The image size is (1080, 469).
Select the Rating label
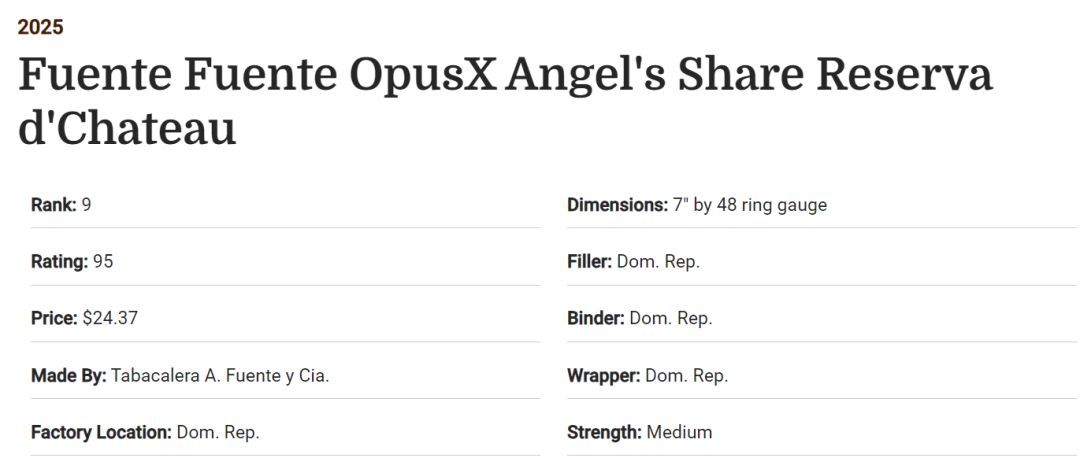(x=60, y=262)
